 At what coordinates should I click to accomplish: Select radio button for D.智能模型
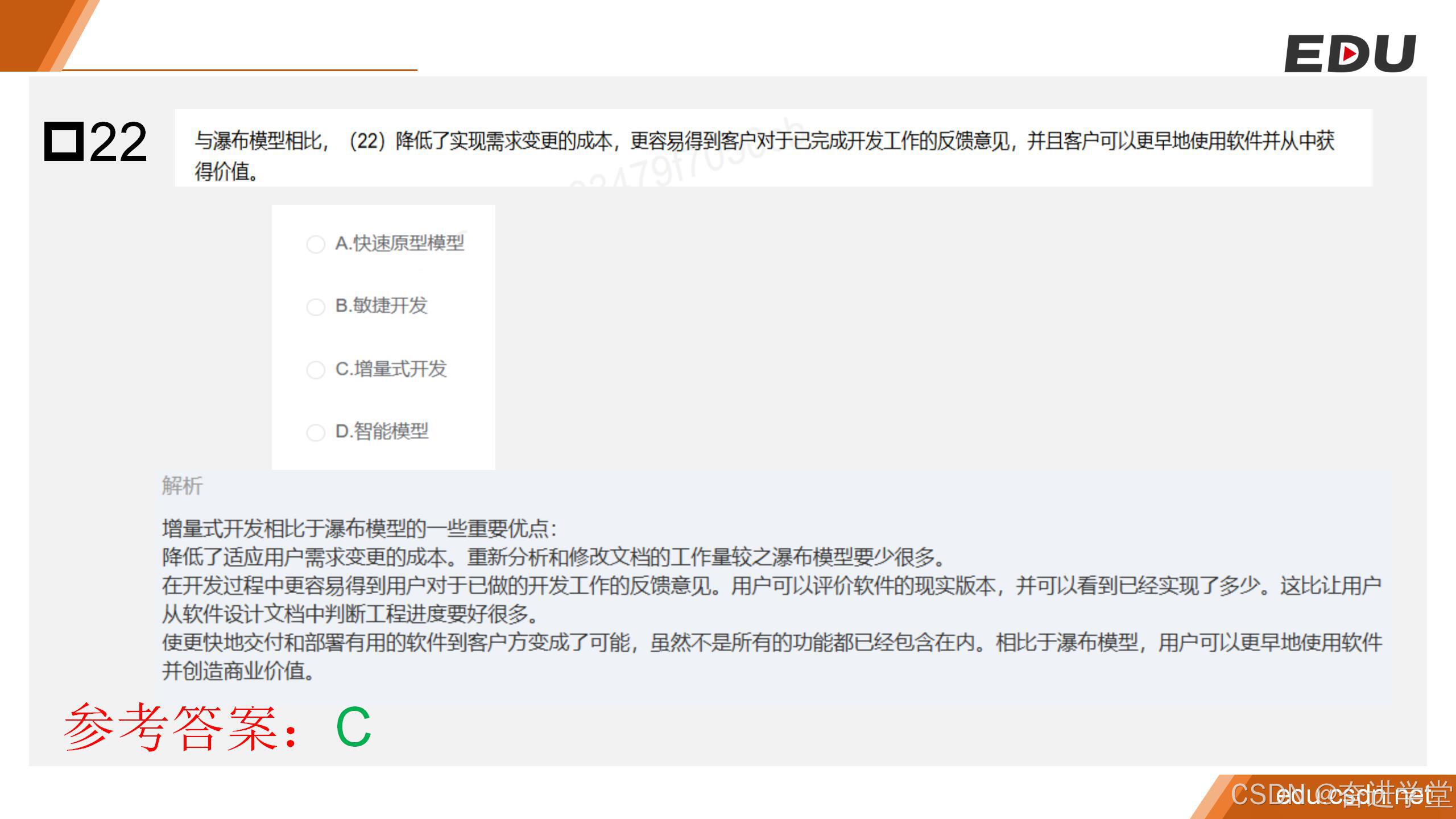click(316, 432)
